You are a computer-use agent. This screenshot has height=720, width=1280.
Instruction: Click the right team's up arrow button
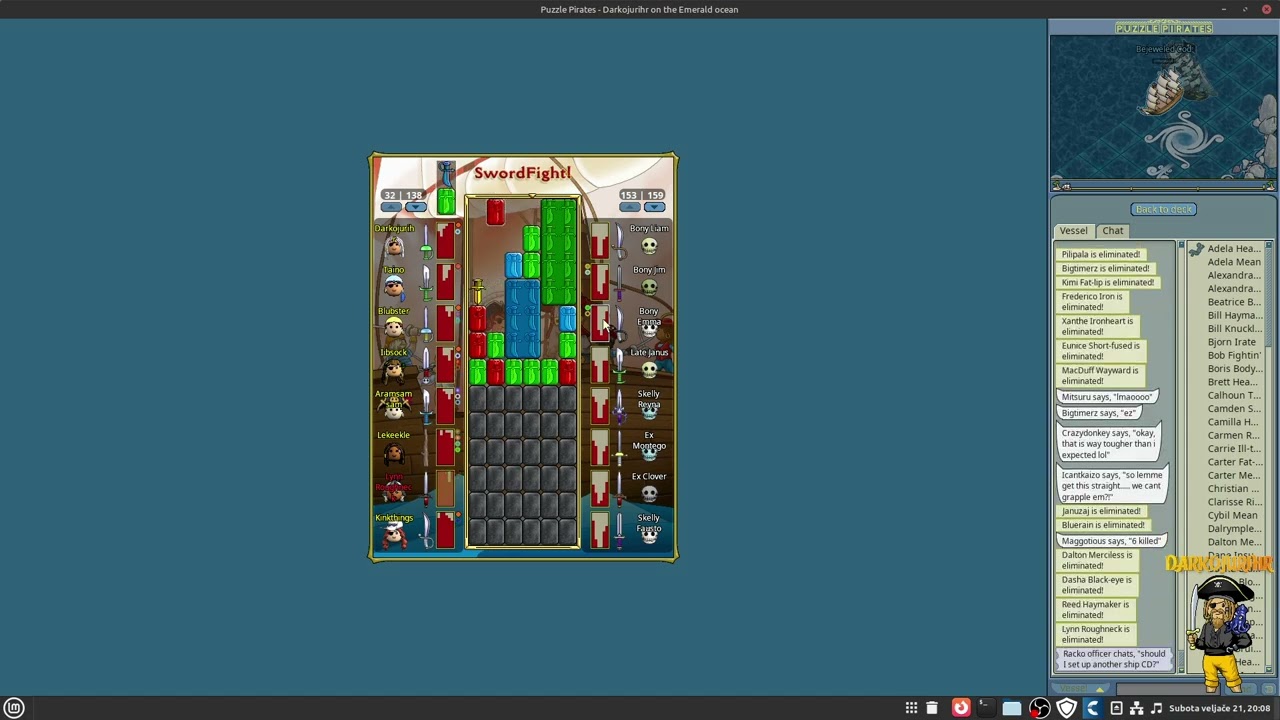(x=629, y=207)
